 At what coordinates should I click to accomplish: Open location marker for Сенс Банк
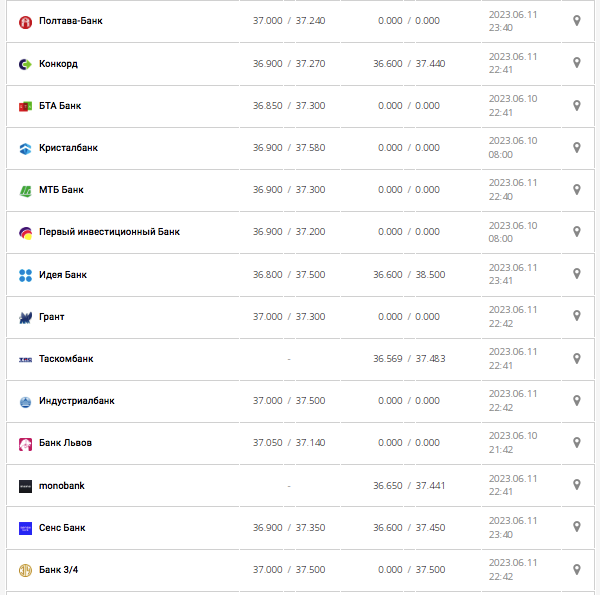pos(577,527)
